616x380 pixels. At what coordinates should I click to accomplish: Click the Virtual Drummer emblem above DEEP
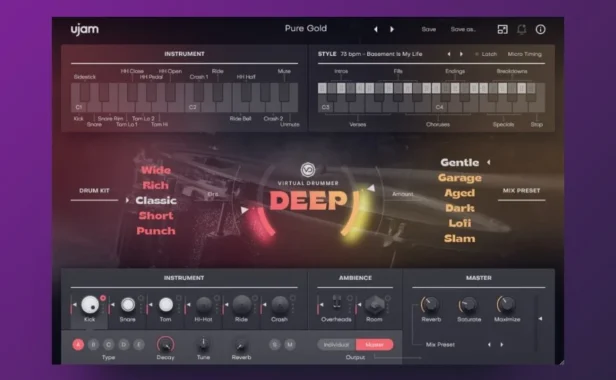308,170
